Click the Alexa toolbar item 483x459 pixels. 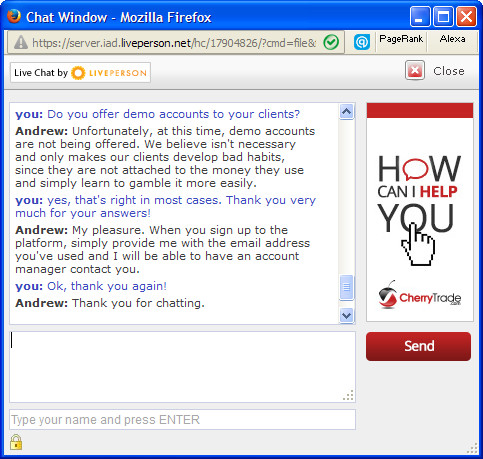452,39
